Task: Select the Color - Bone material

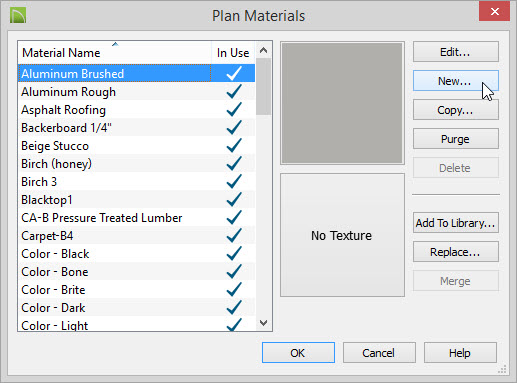Action: coord(137,272)
